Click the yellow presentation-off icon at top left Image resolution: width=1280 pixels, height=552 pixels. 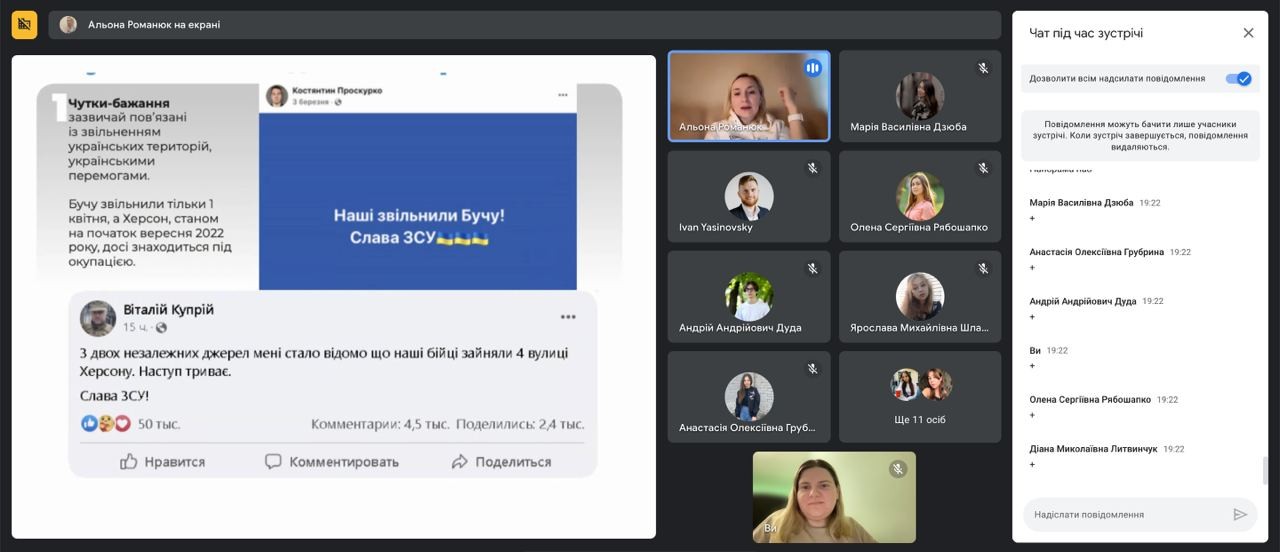pos(24,25)
